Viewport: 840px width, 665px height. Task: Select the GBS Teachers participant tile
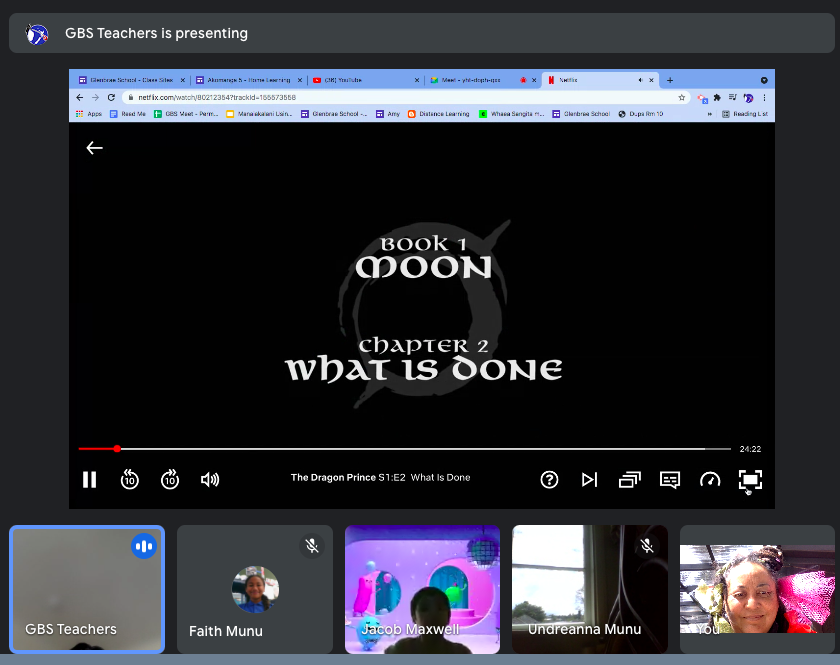coord(87,589)
